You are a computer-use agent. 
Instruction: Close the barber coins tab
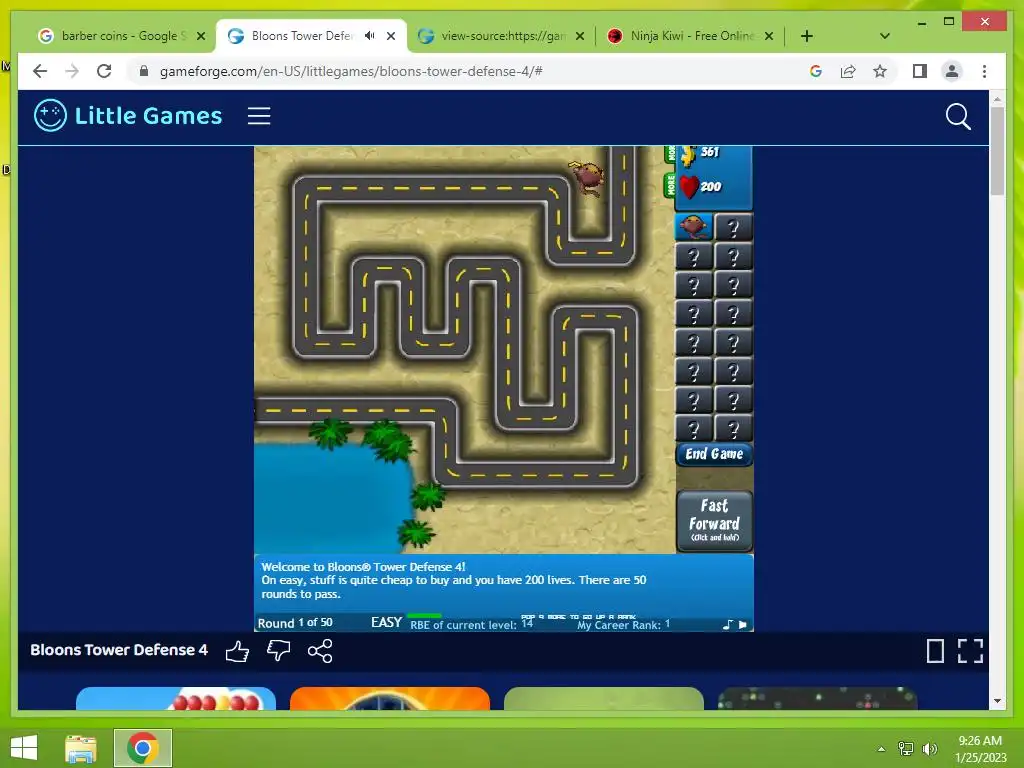click(x=201, y=36)
